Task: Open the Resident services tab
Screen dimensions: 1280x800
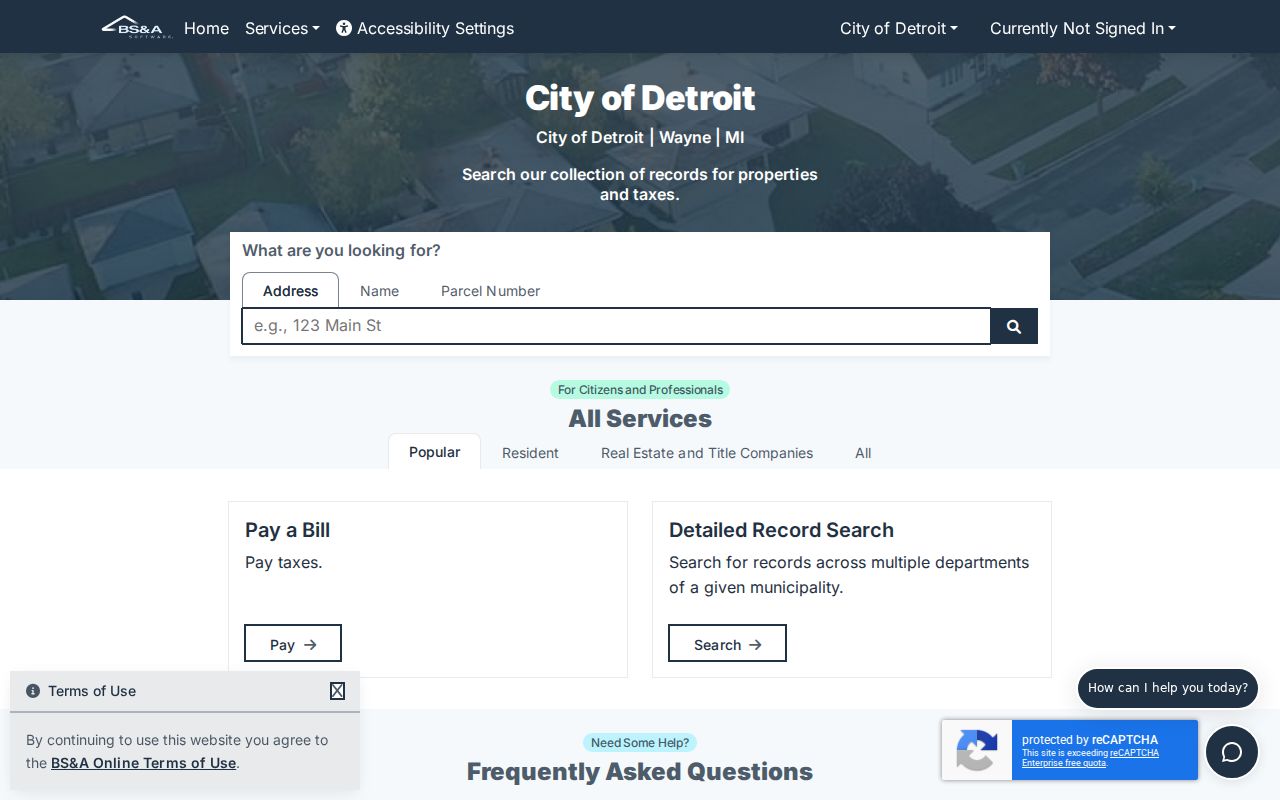Action: [x=530, y=453]
